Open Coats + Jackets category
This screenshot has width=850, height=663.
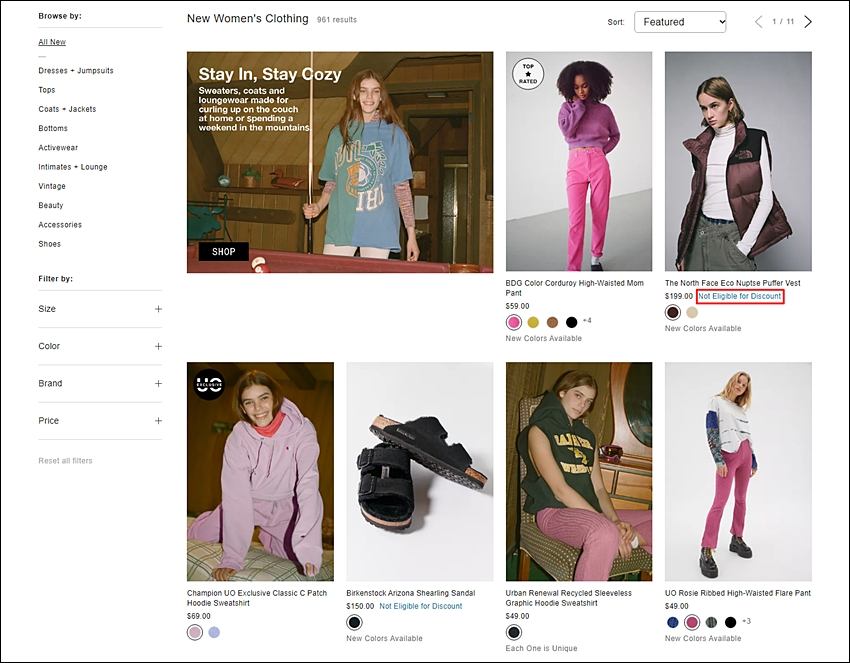tap(67, 109)
